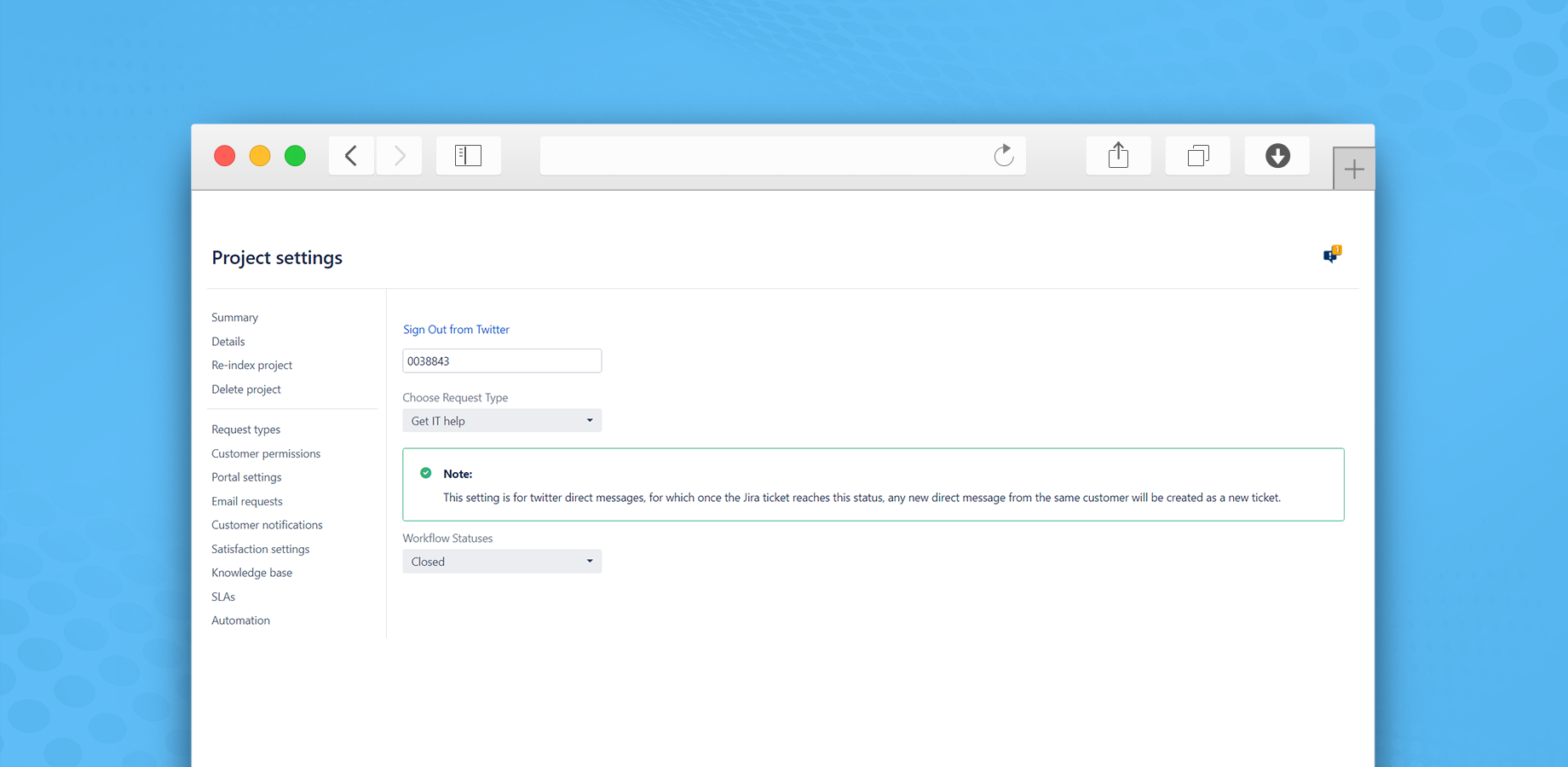Click the 0038843 text input field

tap(502, 361)
